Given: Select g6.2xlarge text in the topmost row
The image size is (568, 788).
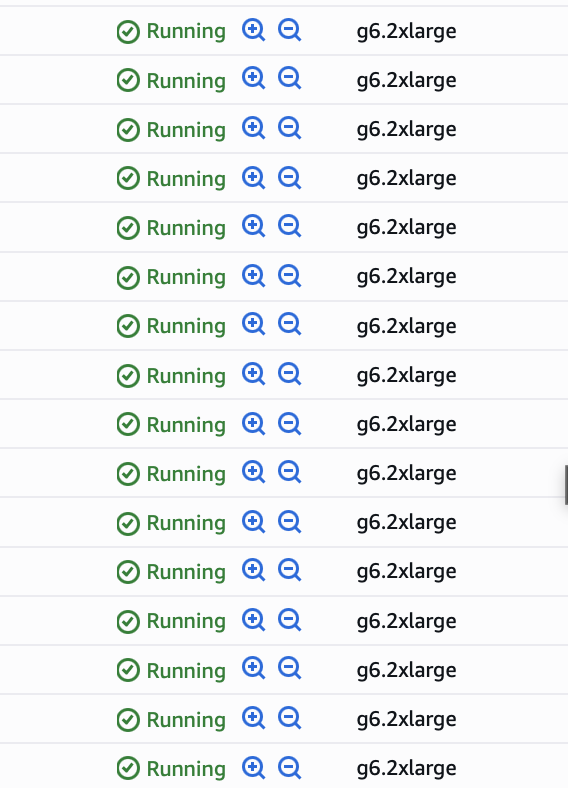Looking at the screenshot, I should click(407, 32).
